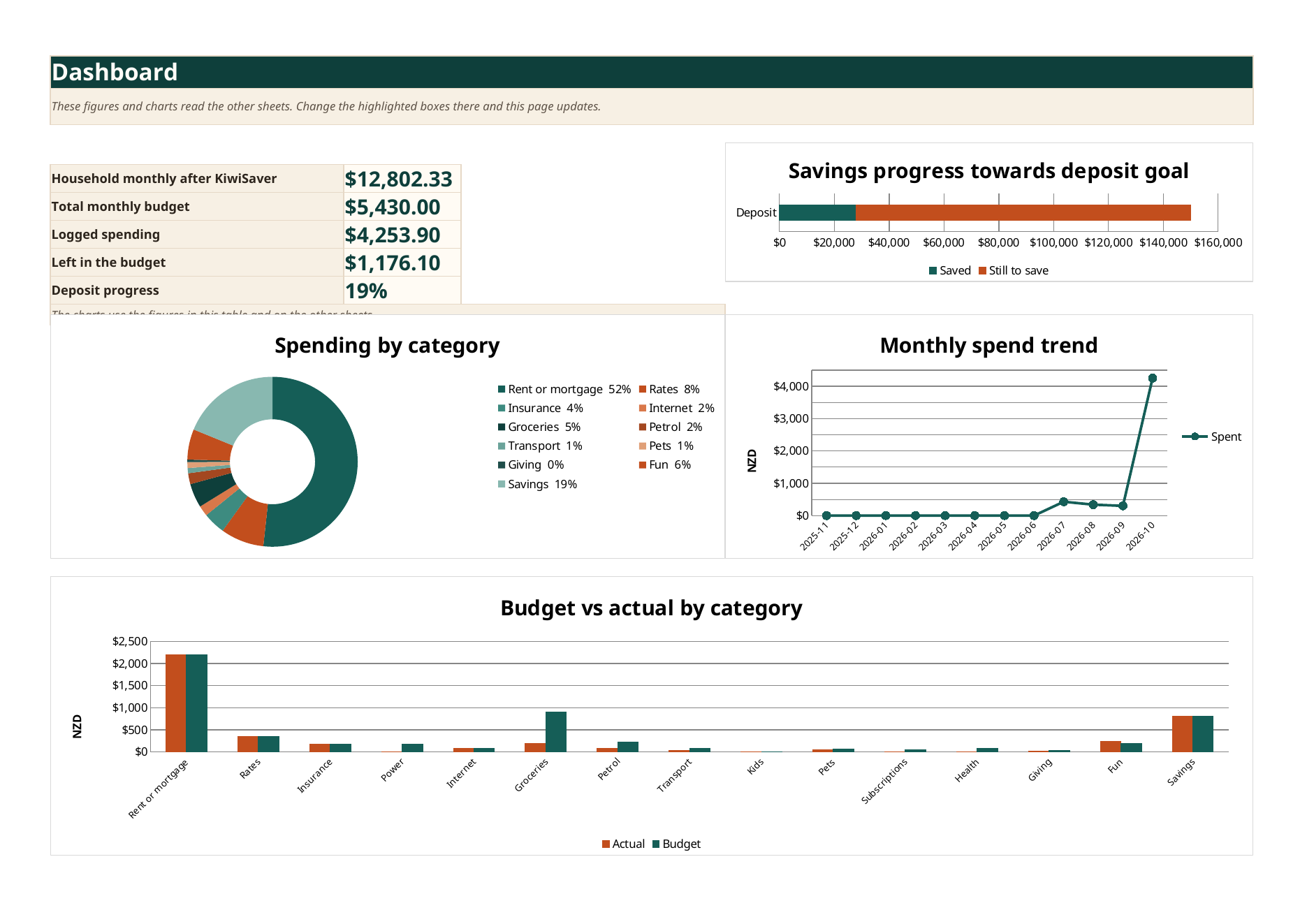Click the Budget legend entry

coord(676,844)
